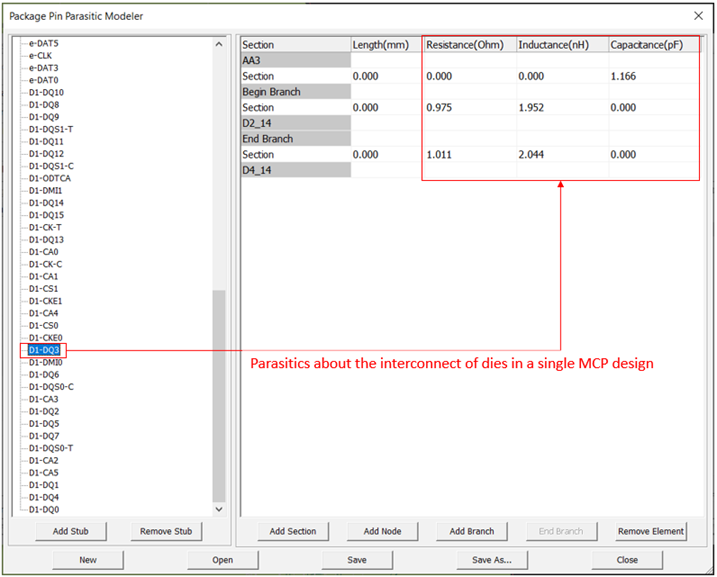Image resolution: width=717 pixels, height=577 pixels.
Task: Click the scroll up arrow of pin list
Action: point(219,45)
